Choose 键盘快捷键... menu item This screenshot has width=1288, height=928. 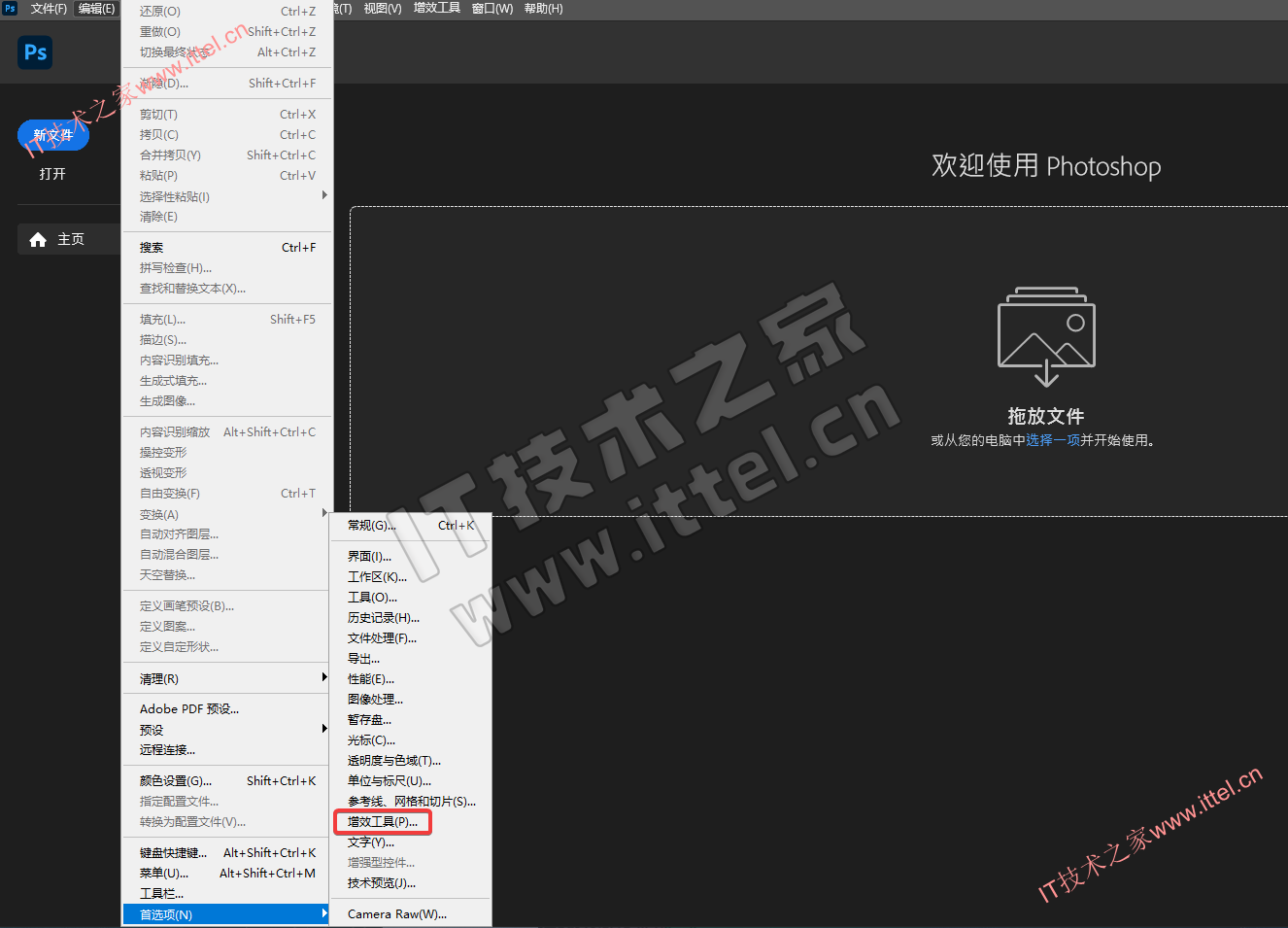[x=227, y=853]
